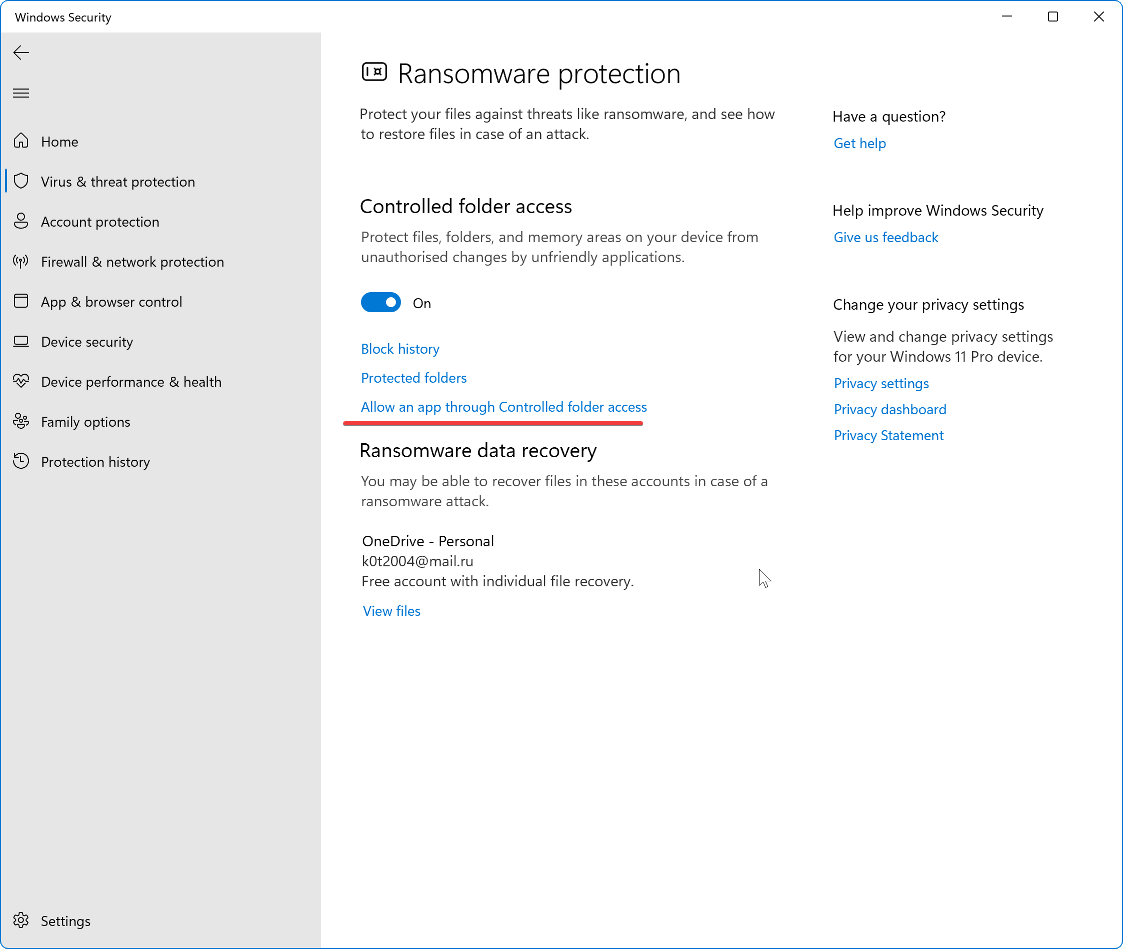The height and width of the screenshot is (949, 1123).
Task: Click Allow an app through Controlled folder access
Action: point(503,407)
